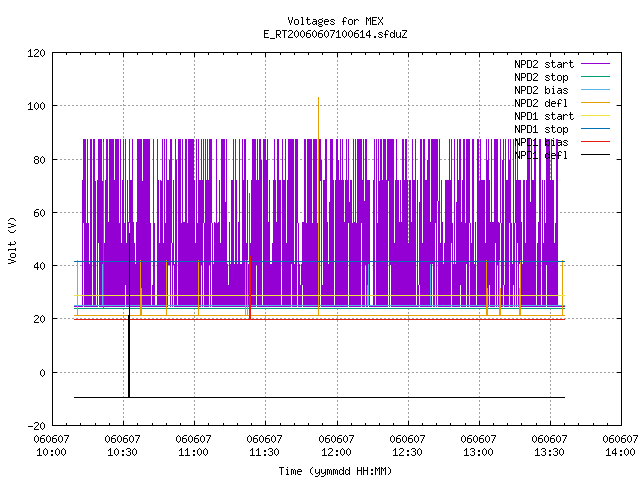Click the x-axis tick label 10:30
The width and height of the screenshot is (640, 480).
[122, 452]
